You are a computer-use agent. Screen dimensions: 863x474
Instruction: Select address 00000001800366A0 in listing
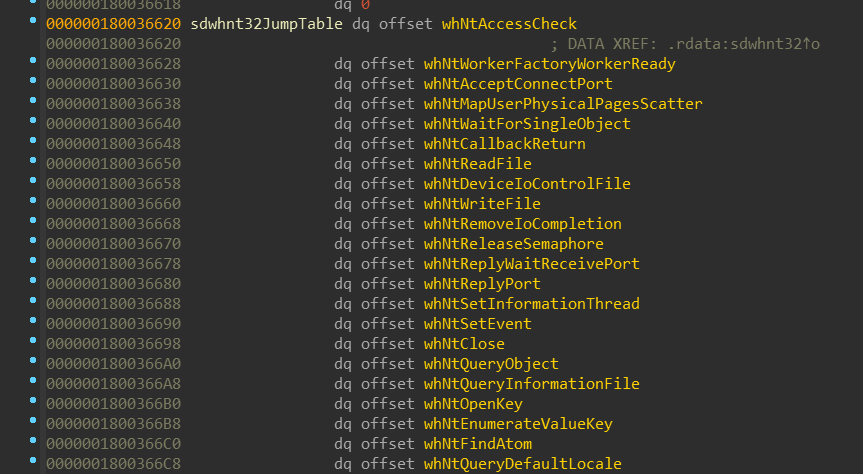tap(113, 363)
